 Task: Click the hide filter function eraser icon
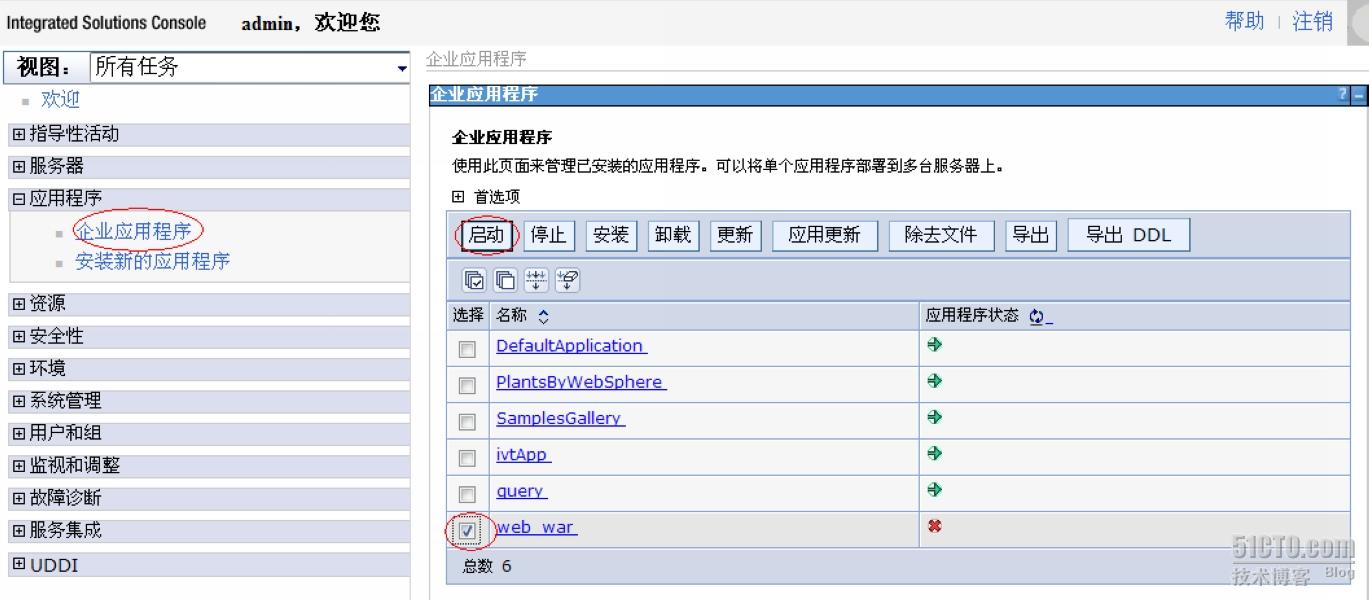coord(567,279)
